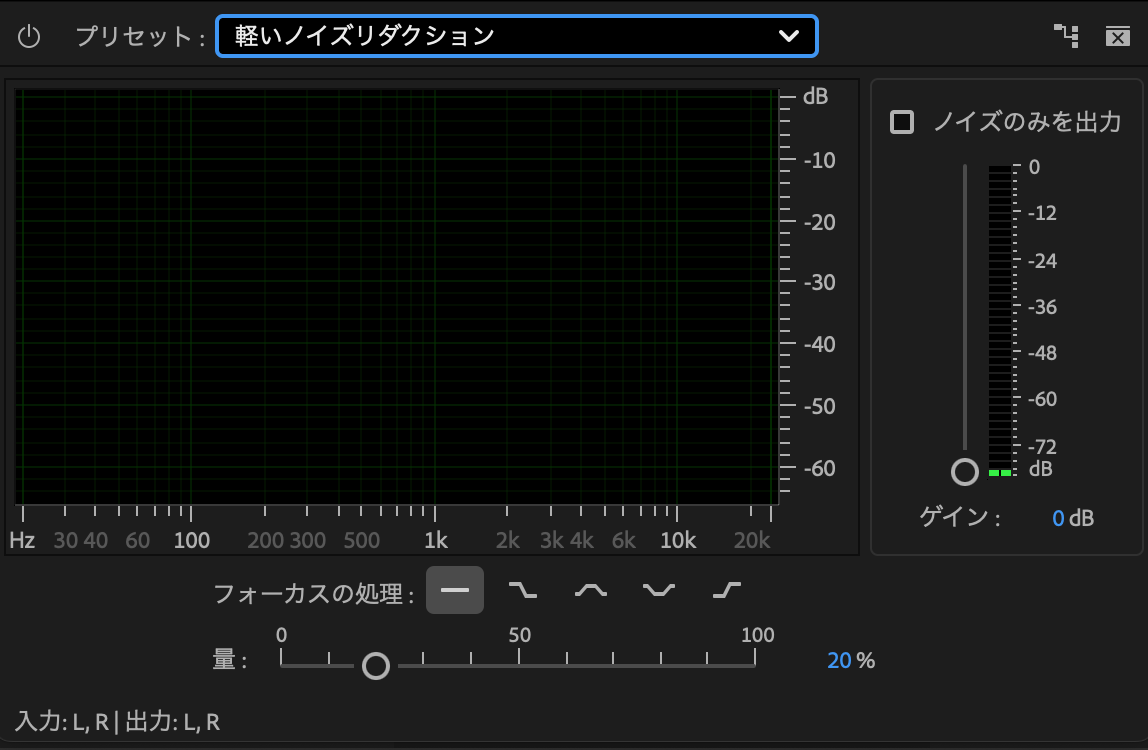
Task: Open the プリセット dropdown list
Action: pos(500,37)
